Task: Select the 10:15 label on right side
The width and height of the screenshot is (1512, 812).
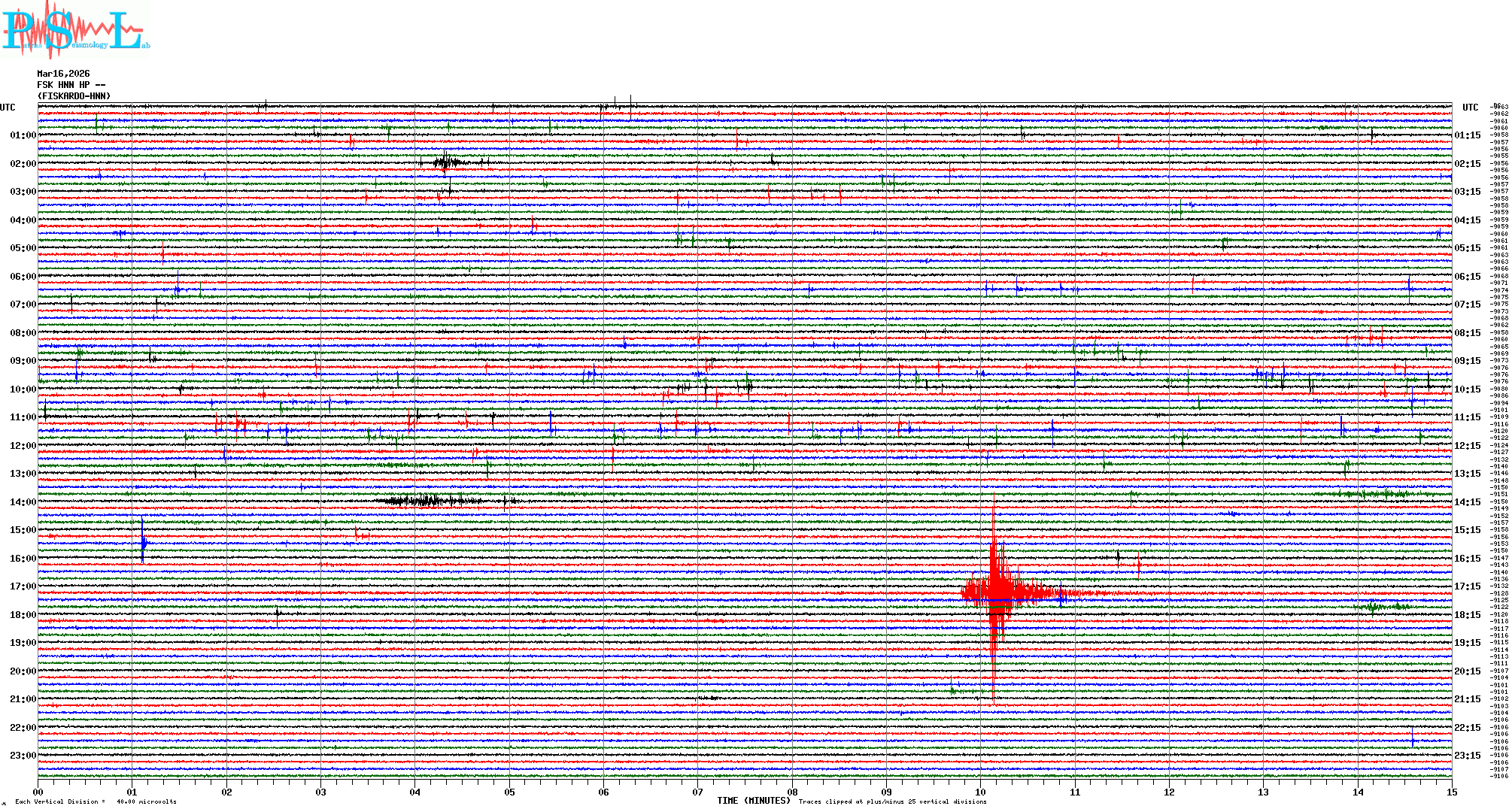Action: pyautogui.click(x=1467, y=389)
